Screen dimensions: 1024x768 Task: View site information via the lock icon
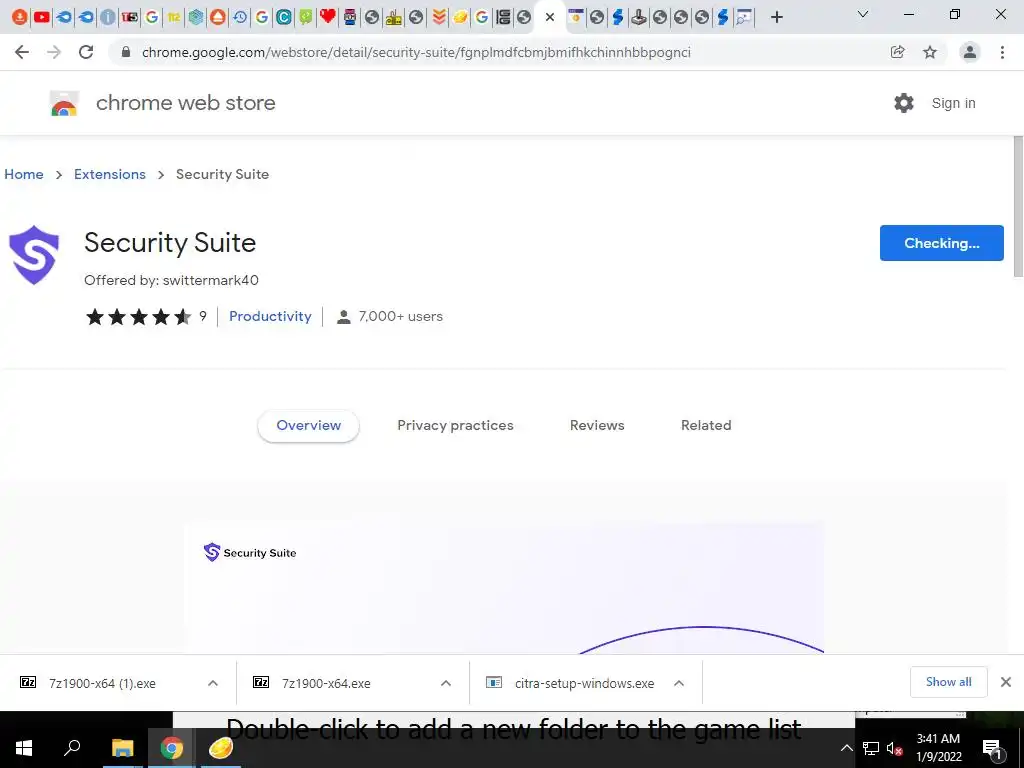click(126, 52)
